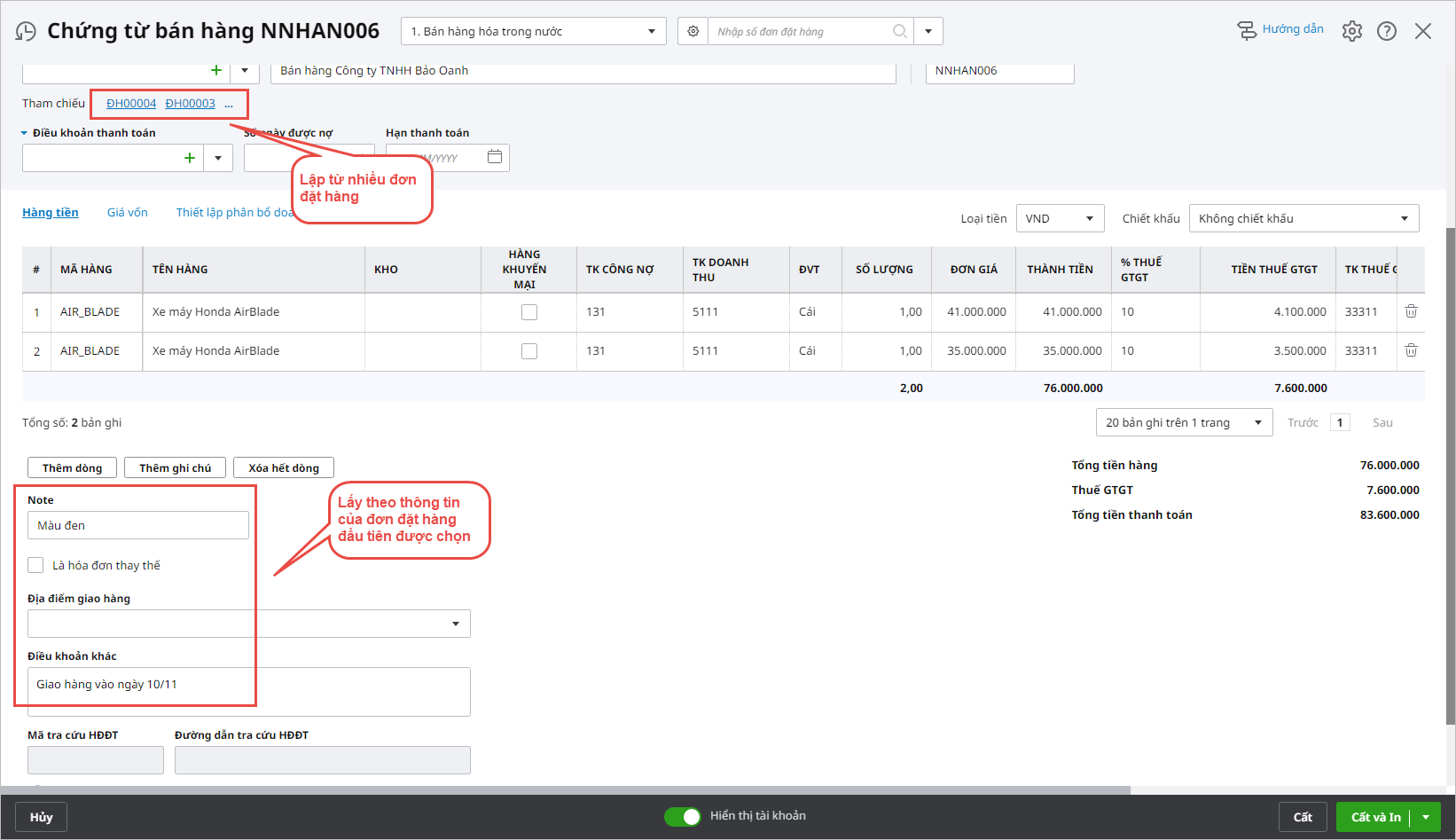1456x840 pixels.
Task: Click the Thêm dòng button
Action: coord(73,467)
